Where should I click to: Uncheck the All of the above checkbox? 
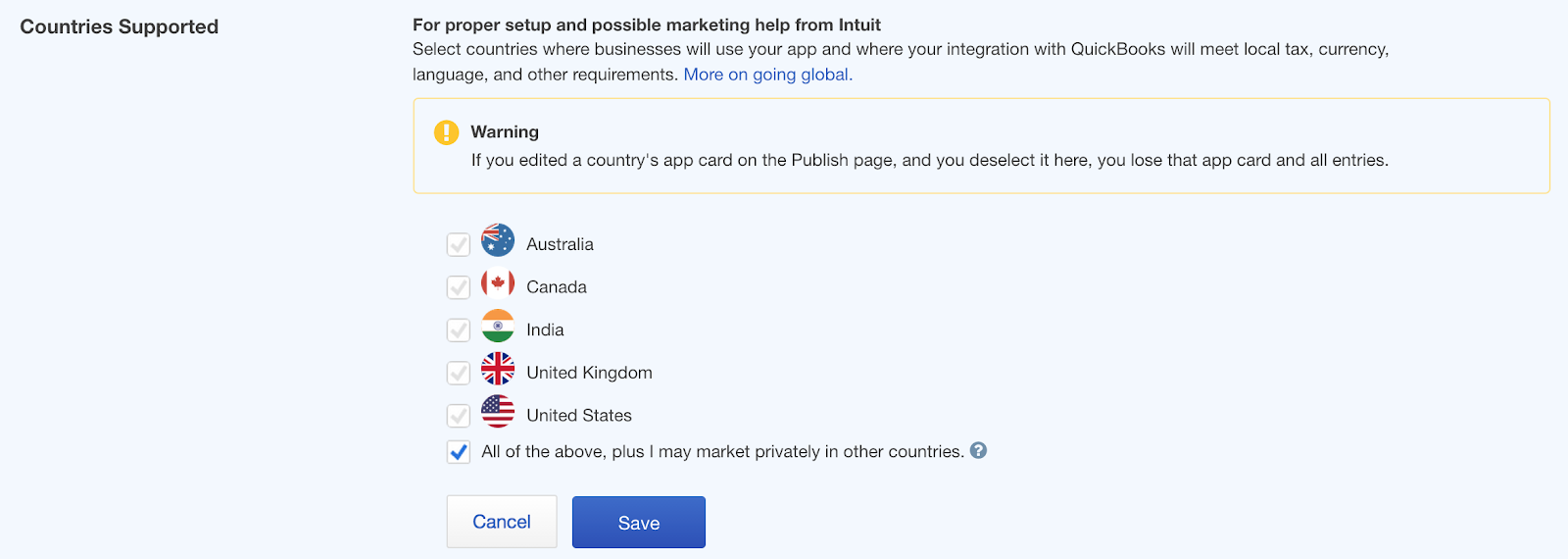[x=459, y=452]
